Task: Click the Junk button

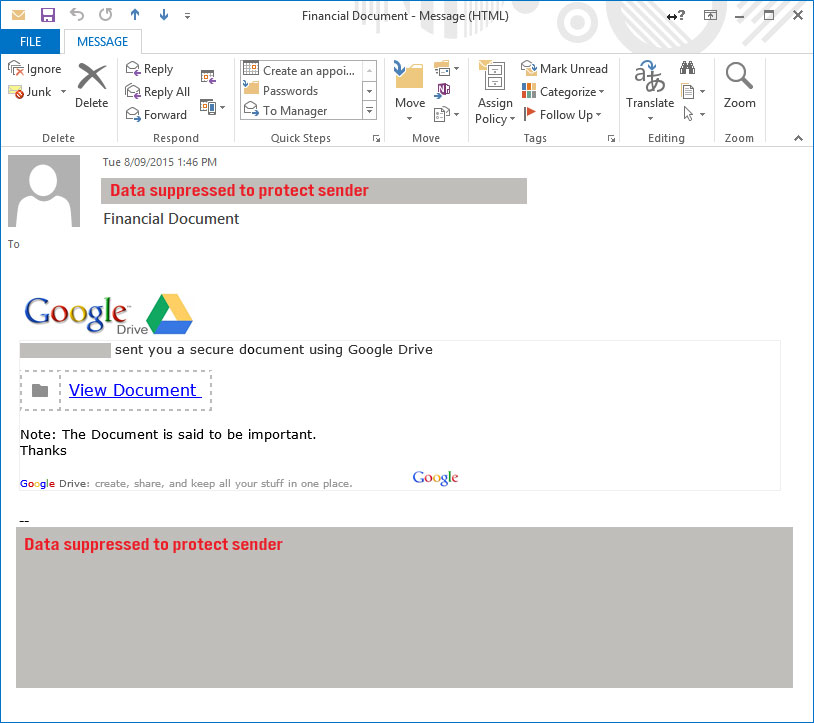Action: (x=30, y=92)
